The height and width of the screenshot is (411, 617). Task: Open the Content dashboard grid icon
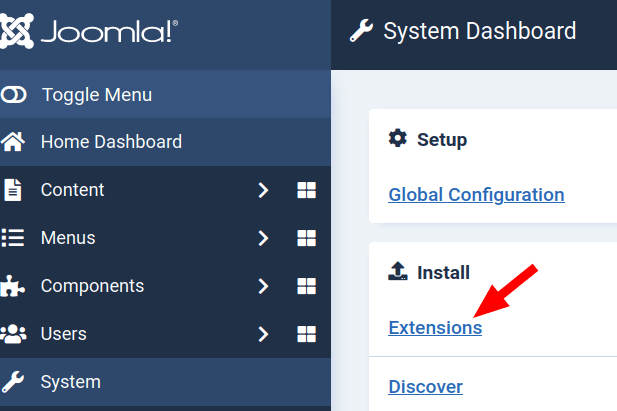coord(306,190)
